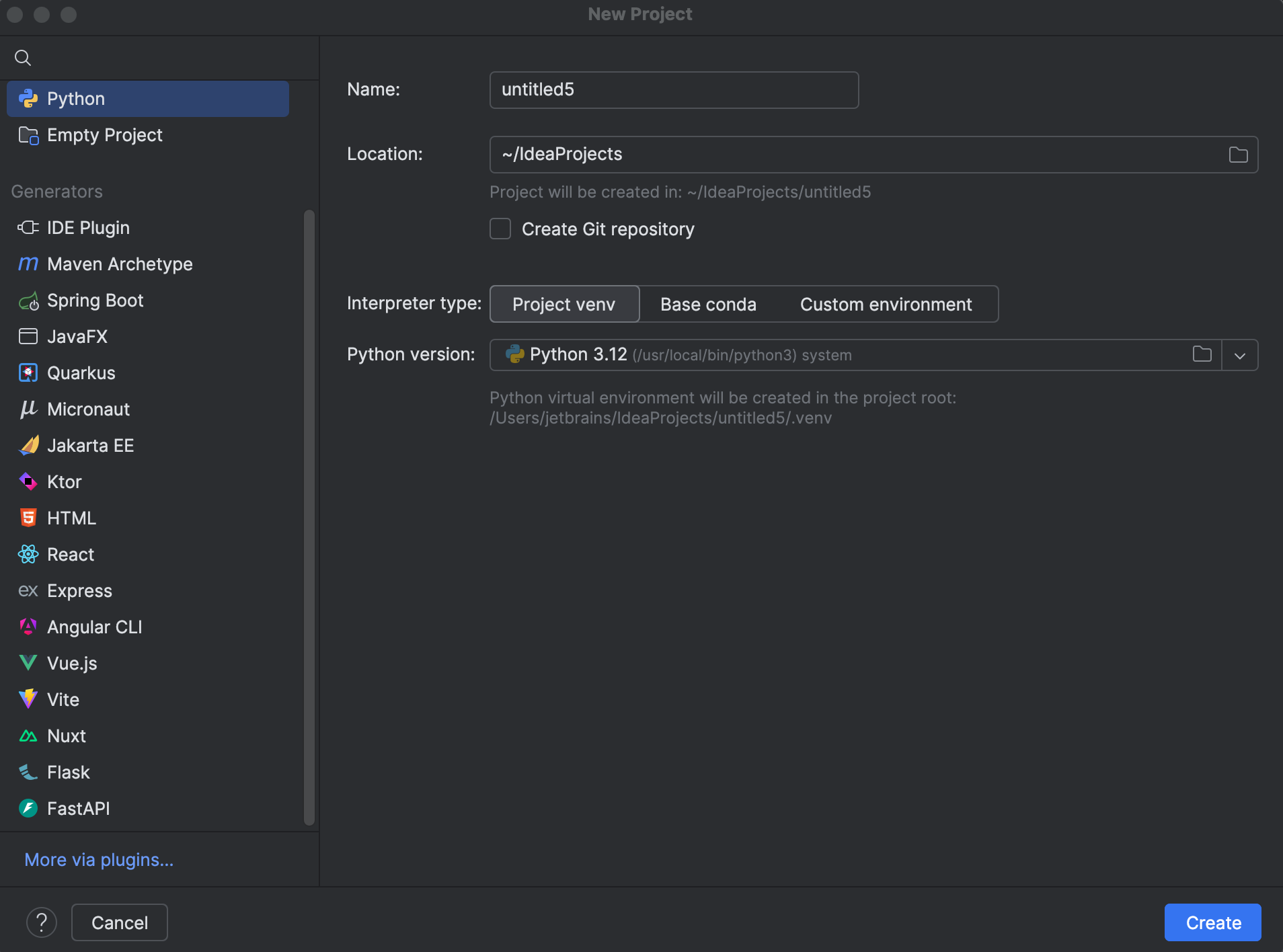Click the Empty Project icon
This screenshot has width=1283, height=952.
click(x=28, y=135)
